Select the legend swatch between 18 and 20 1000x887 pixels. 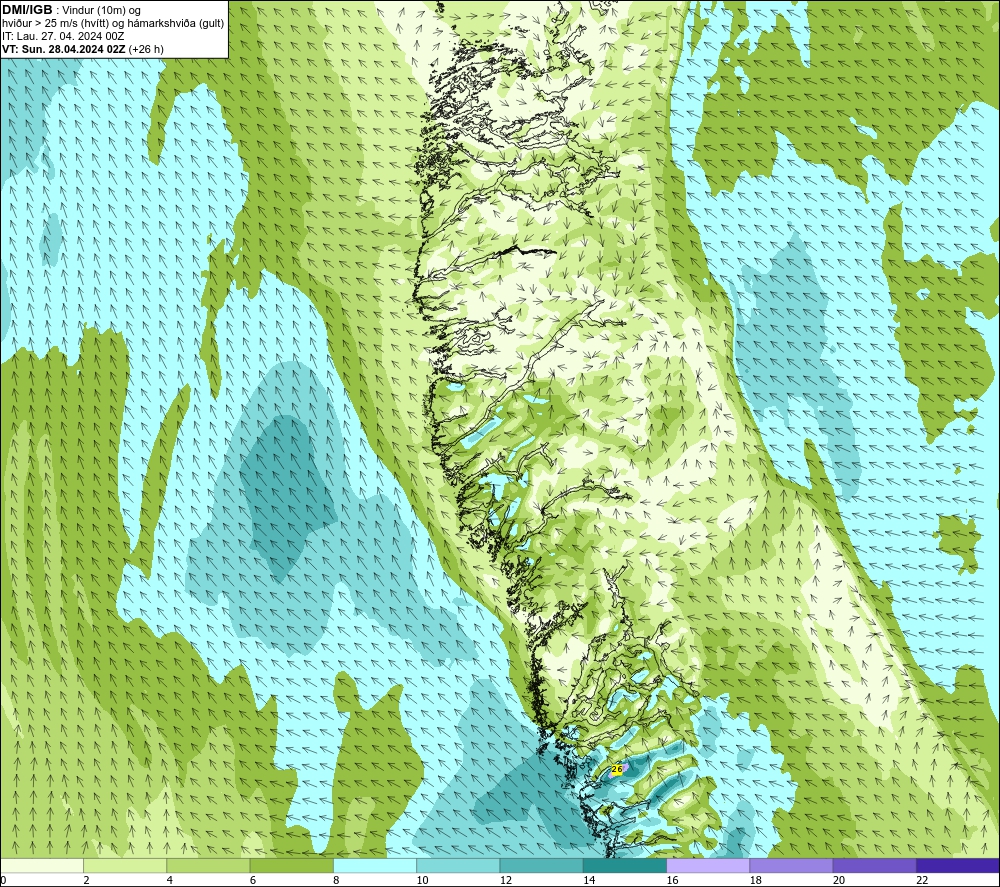point(791,865)
